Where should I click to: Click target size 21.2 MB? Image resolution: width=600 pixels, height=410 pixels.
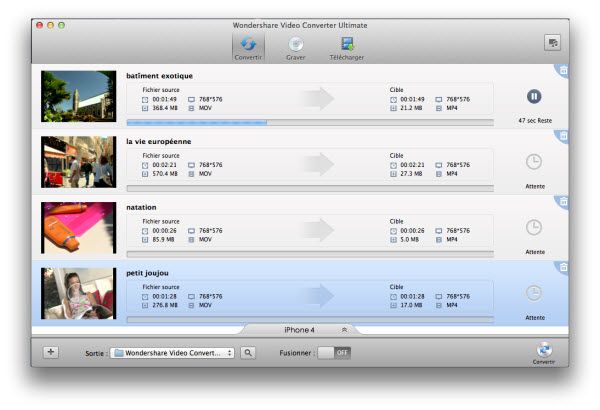tap(411, 108)
